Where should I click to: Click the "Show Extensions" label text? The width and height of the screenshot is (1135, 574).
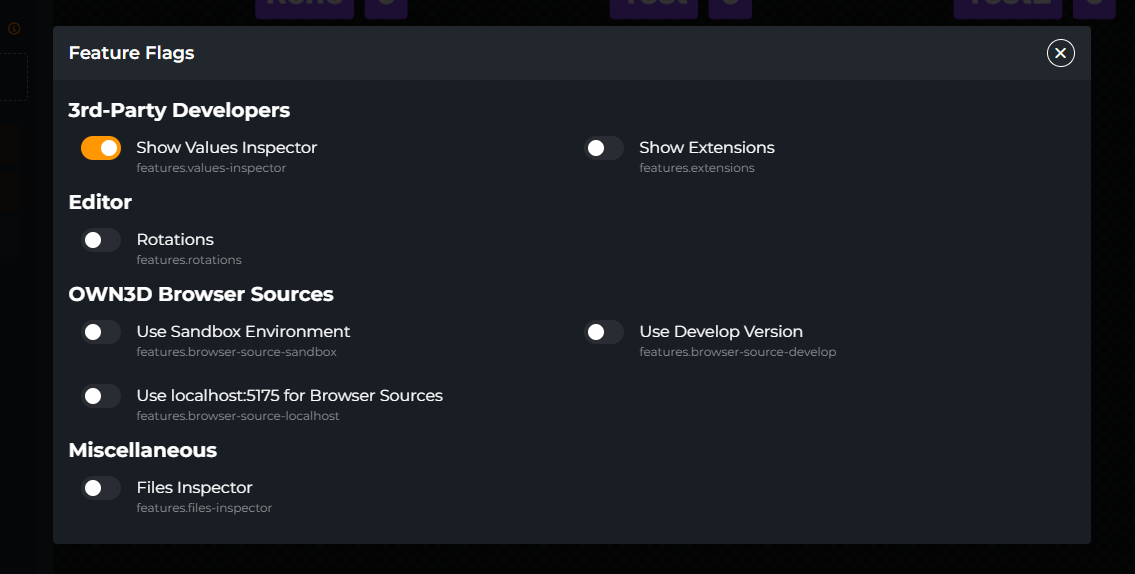[x=706, y=148]
